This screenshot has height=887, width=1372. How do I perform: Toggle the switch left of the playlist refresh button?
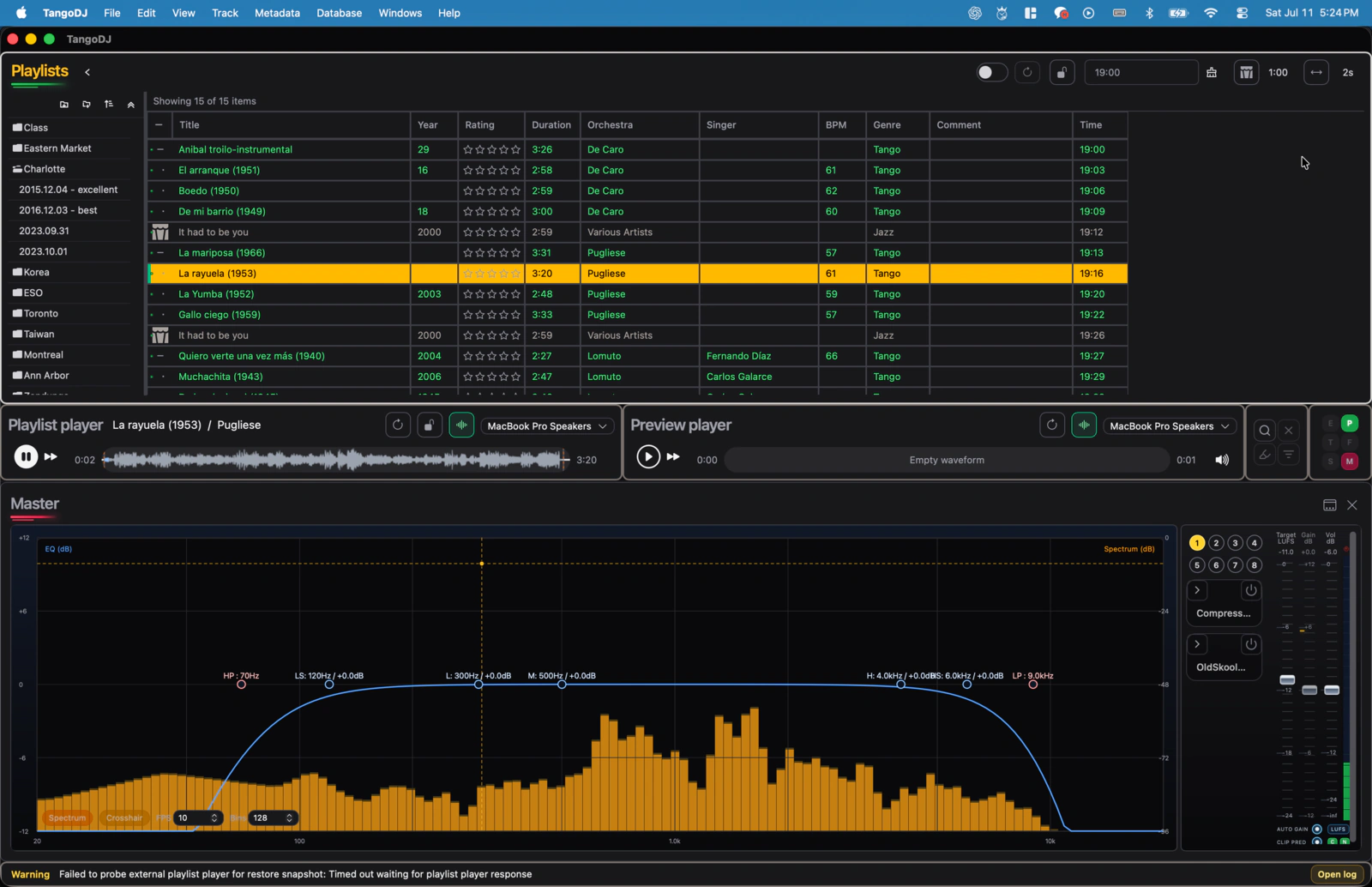coord(992,73)
